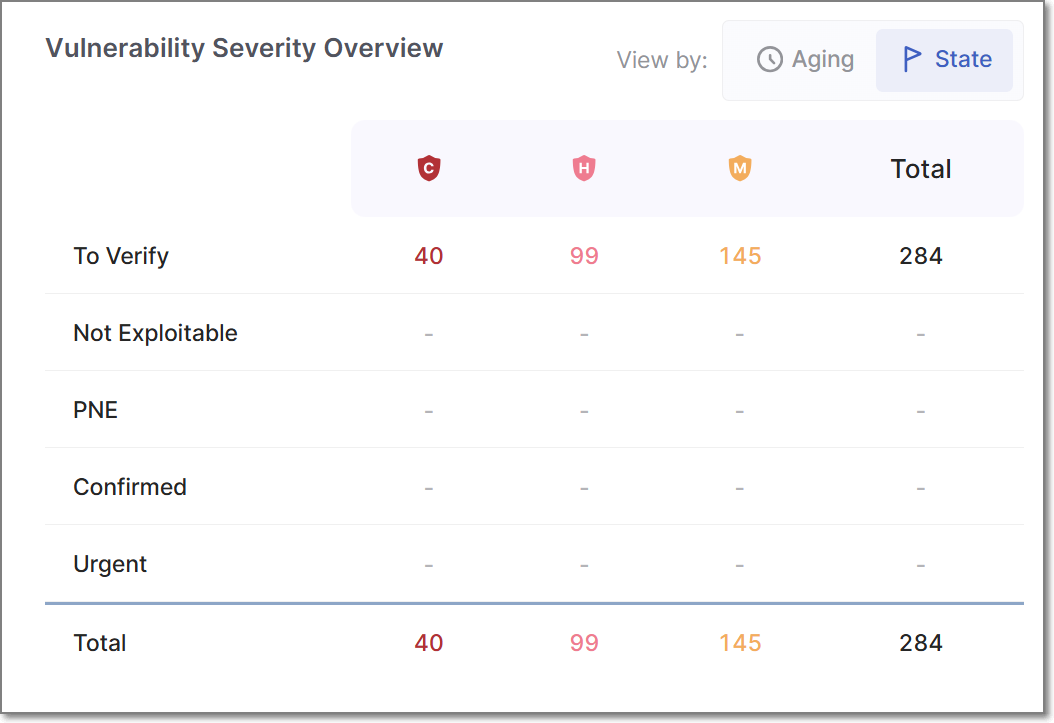
Task: Select the PNE row label
Action: (96, 410)
